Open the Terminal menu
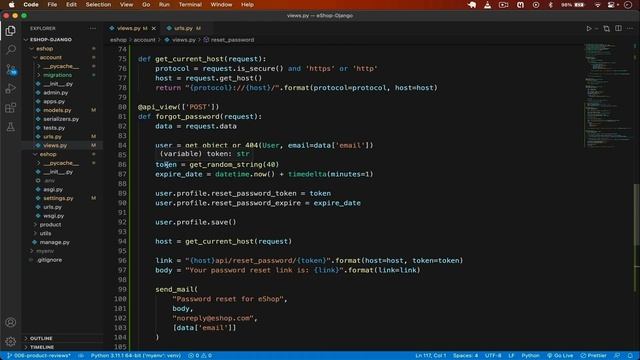This screenshot has width=640, height=360. 190,5
